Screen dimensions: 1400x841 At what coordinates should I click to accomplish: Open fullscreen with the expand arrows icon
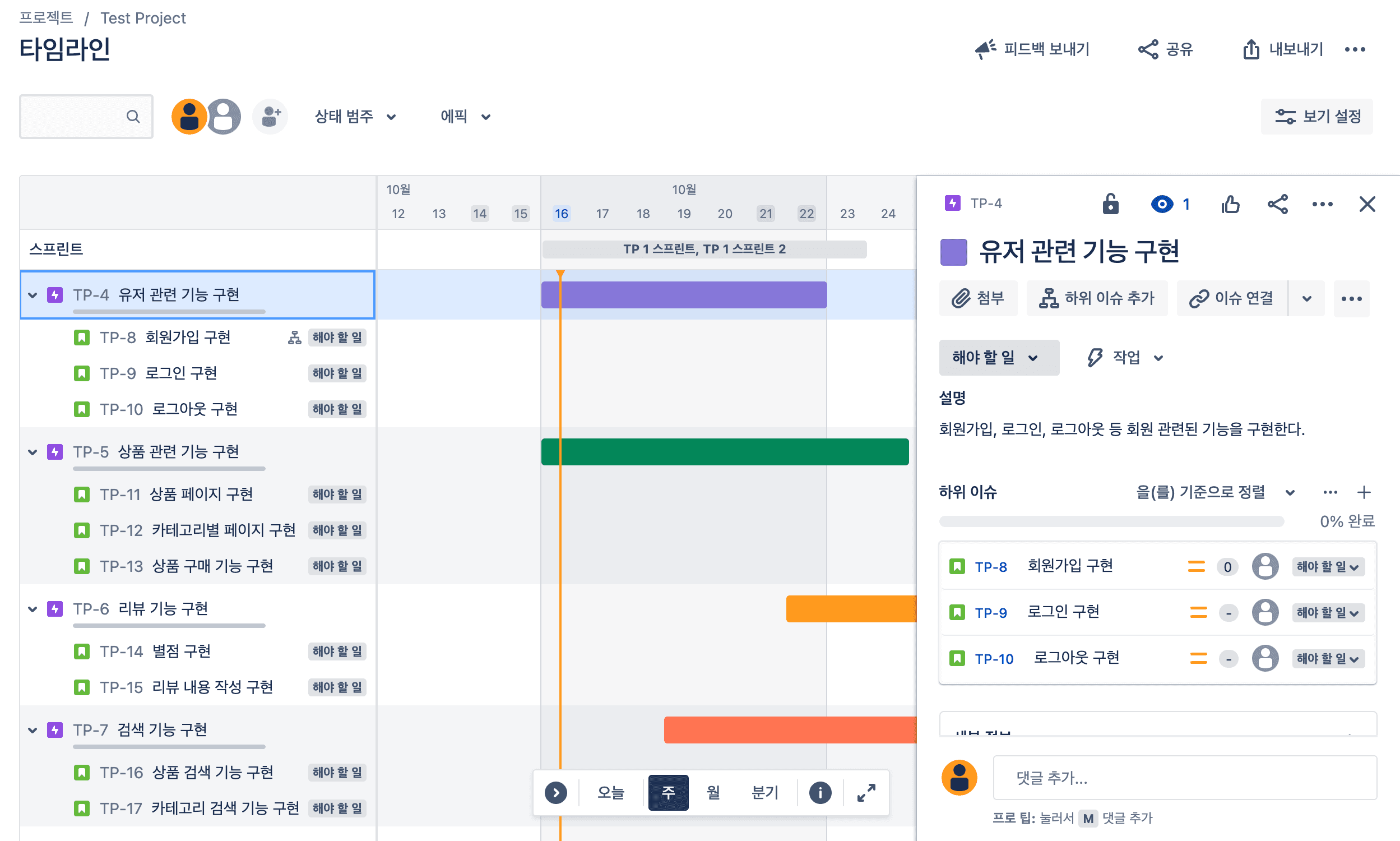[x=866, y=792]
